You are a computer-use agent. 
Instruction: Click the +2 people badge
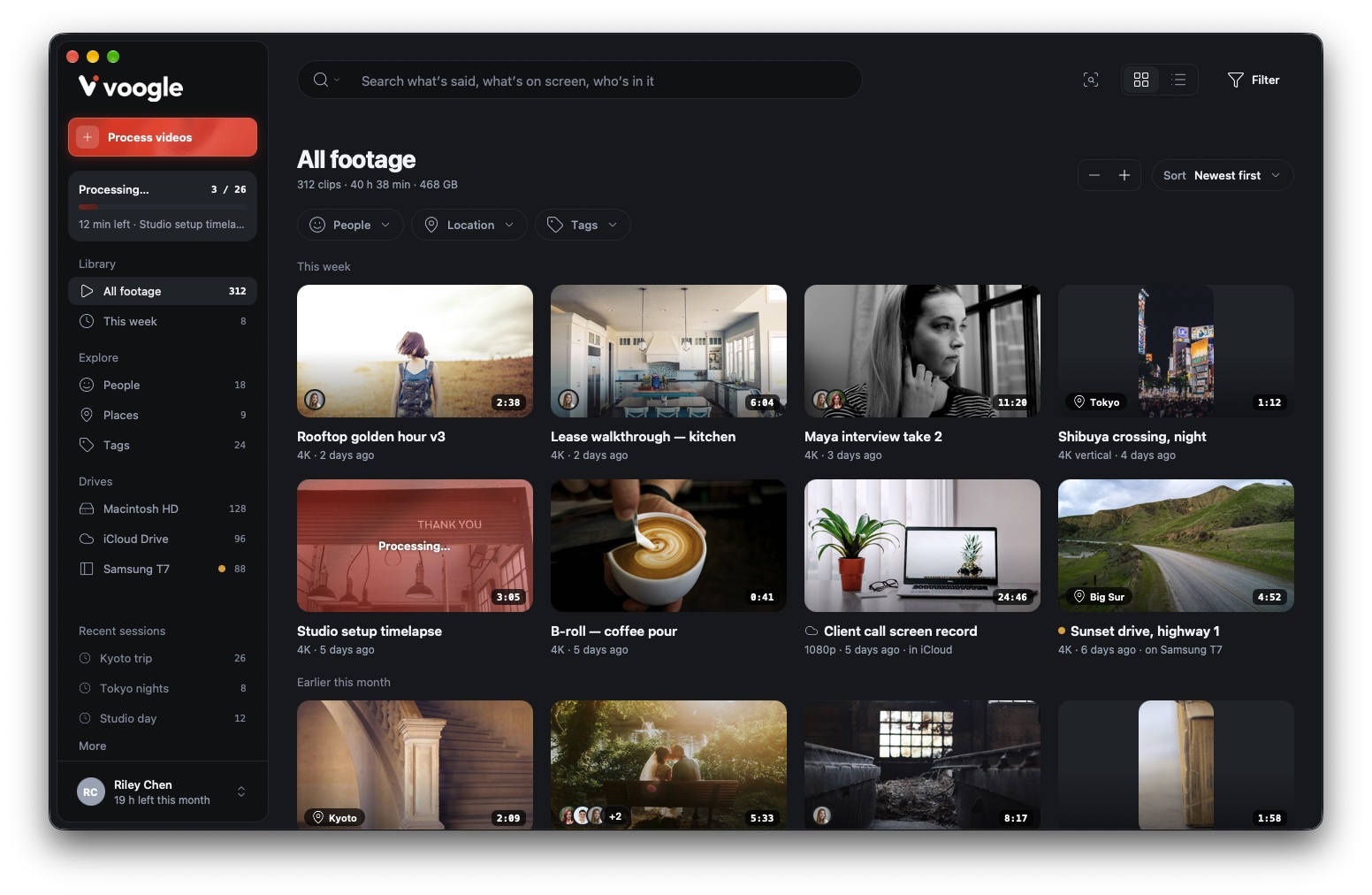615,816
